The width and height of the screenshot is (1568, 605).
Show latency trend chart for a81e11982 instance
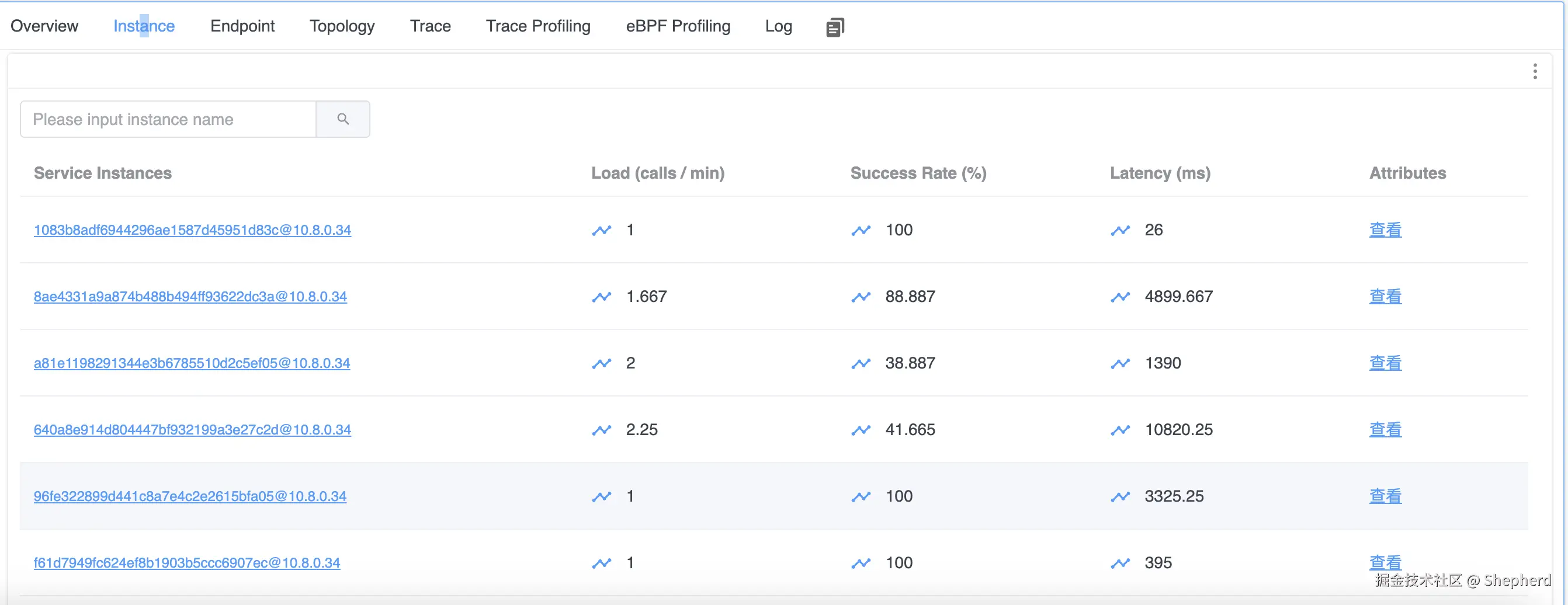(1120, 363)
